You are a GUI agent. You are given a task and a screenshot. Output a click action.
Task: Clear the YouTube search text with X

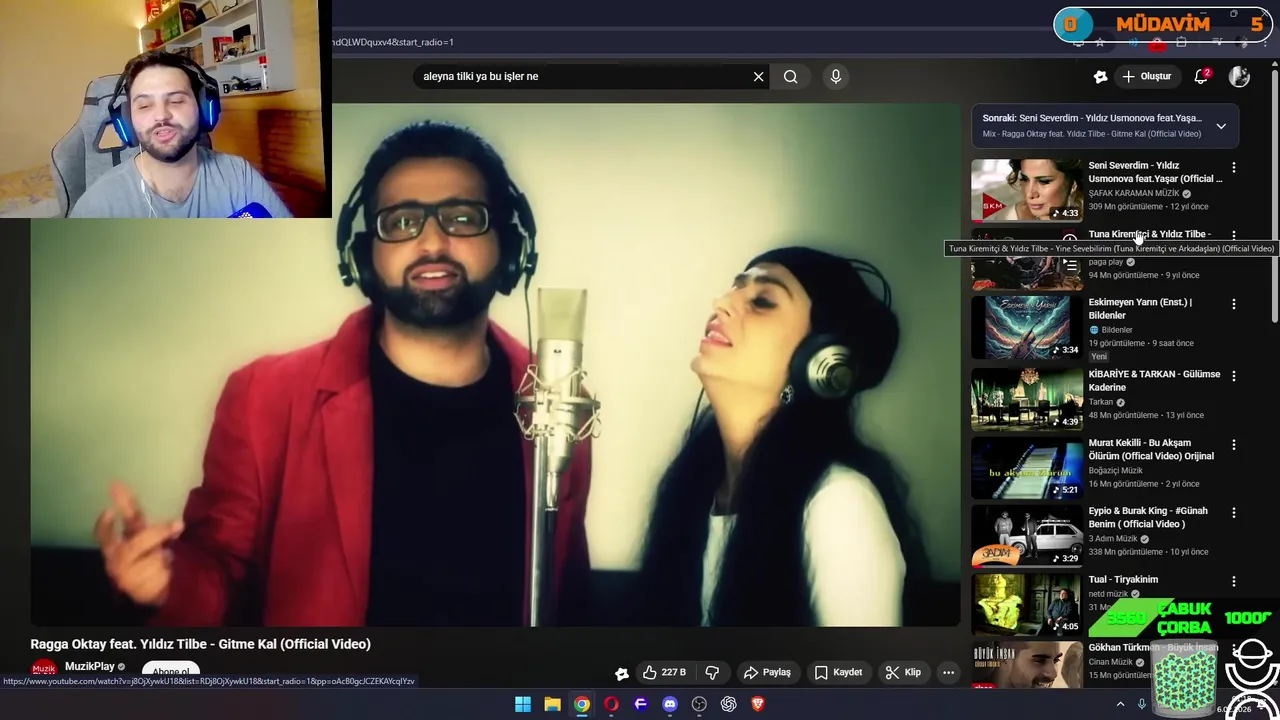tap(758, 76)
